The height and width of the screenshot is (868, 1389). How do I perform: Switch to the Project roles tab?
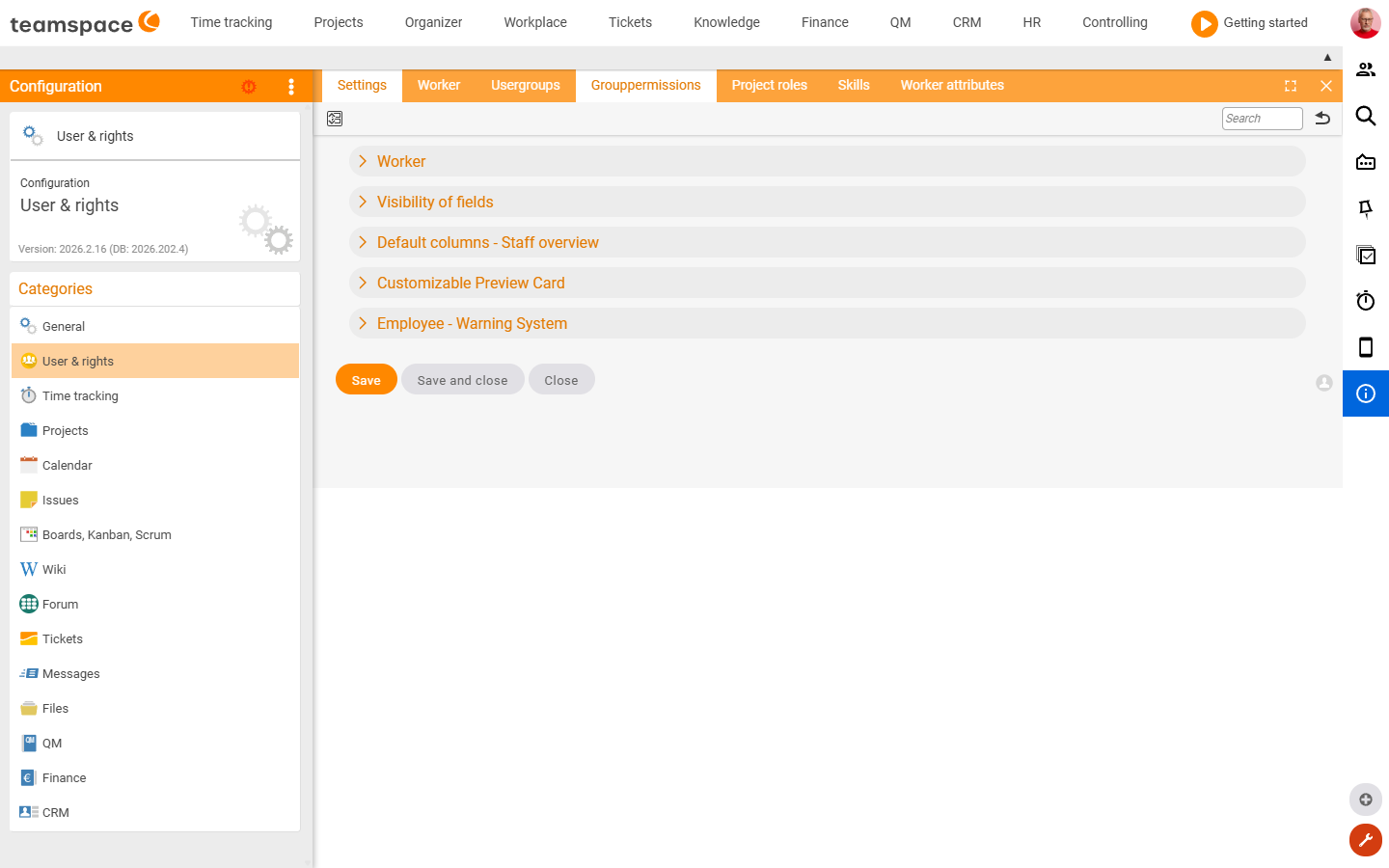point(770,86)
